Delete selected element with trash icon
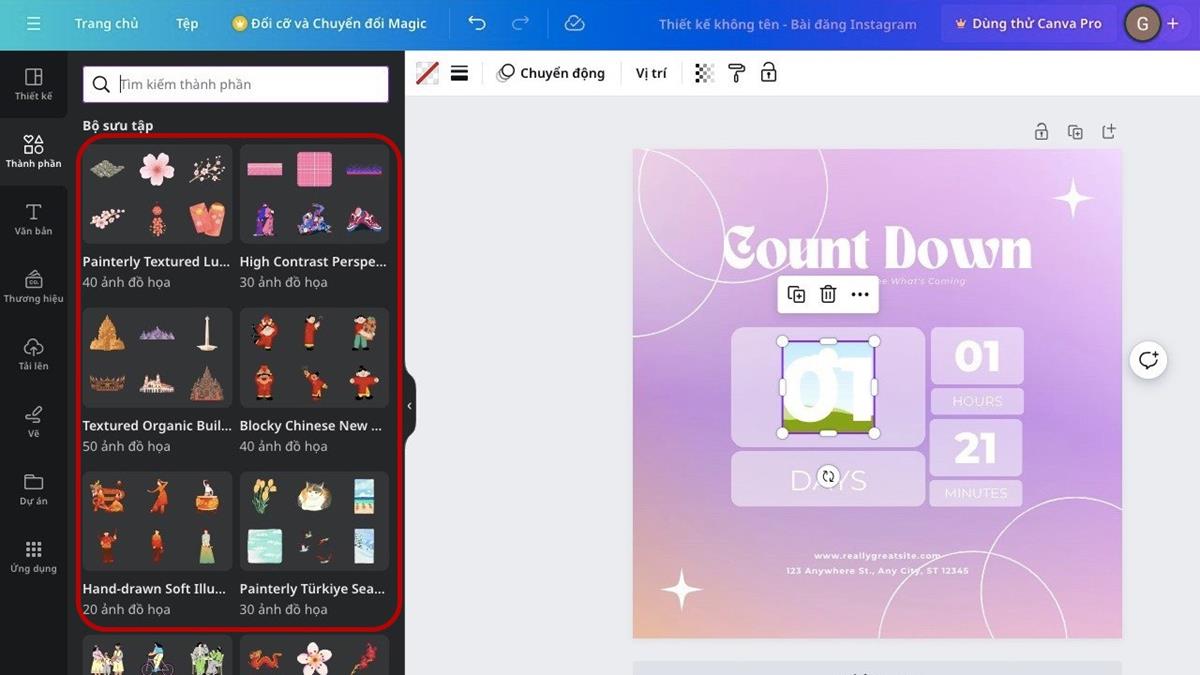1200x675 pixels. pos(828,294)
